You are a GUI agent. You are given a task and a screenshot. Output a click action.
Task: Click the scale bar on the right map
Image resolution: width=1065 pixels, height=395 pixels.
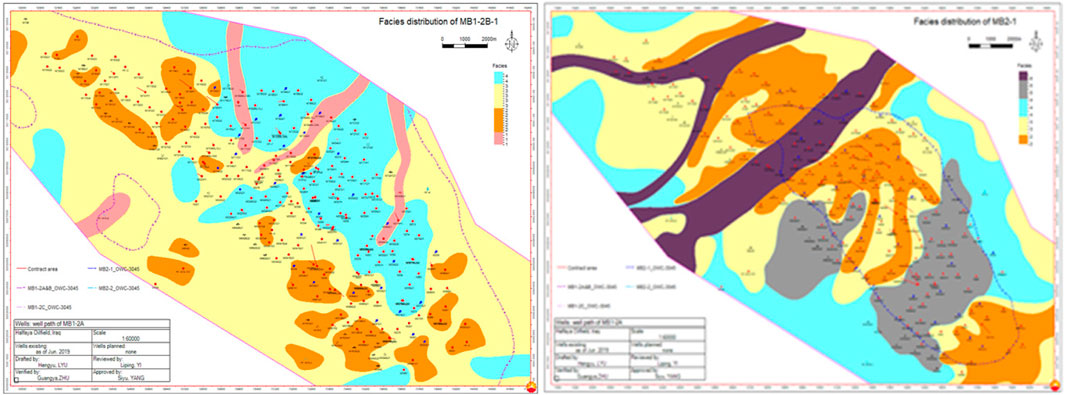pos(990,45)
